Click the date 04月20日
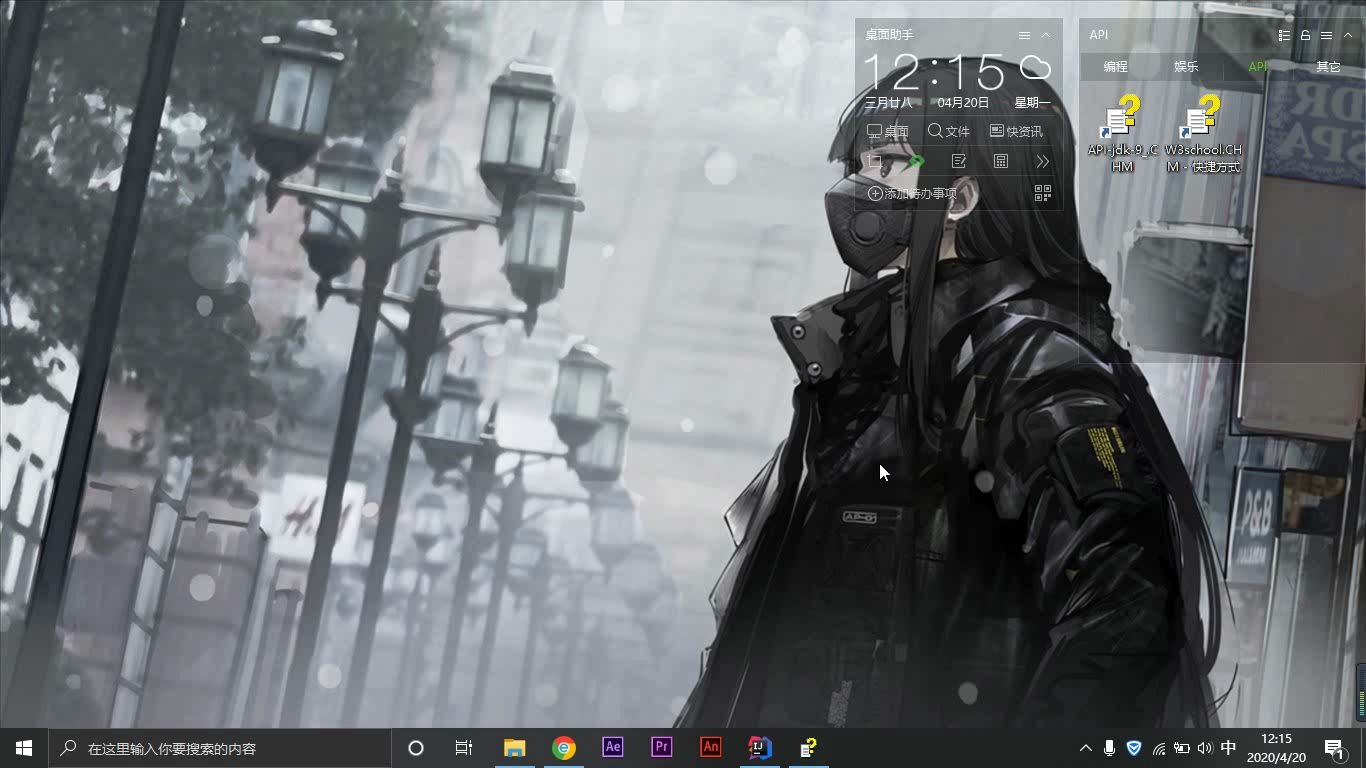The height and width of the screenshot is (768, 1366). [963, 103]
